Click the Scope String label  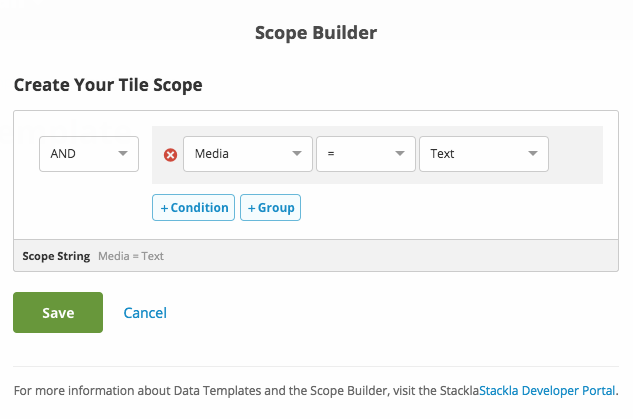[x=56, y=256]
